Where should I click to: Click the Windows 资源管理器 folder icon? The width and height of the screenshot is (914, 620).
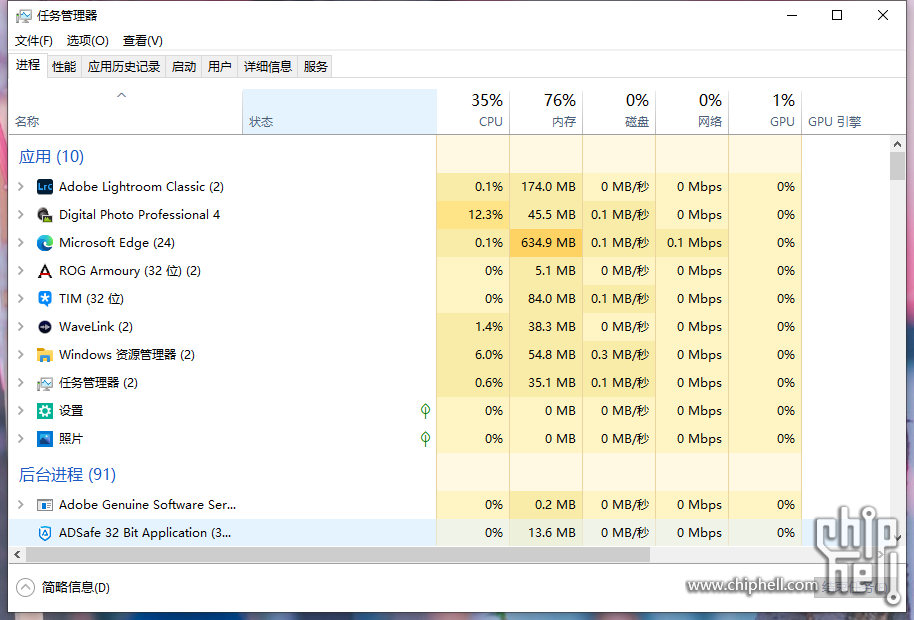(45, 354)
